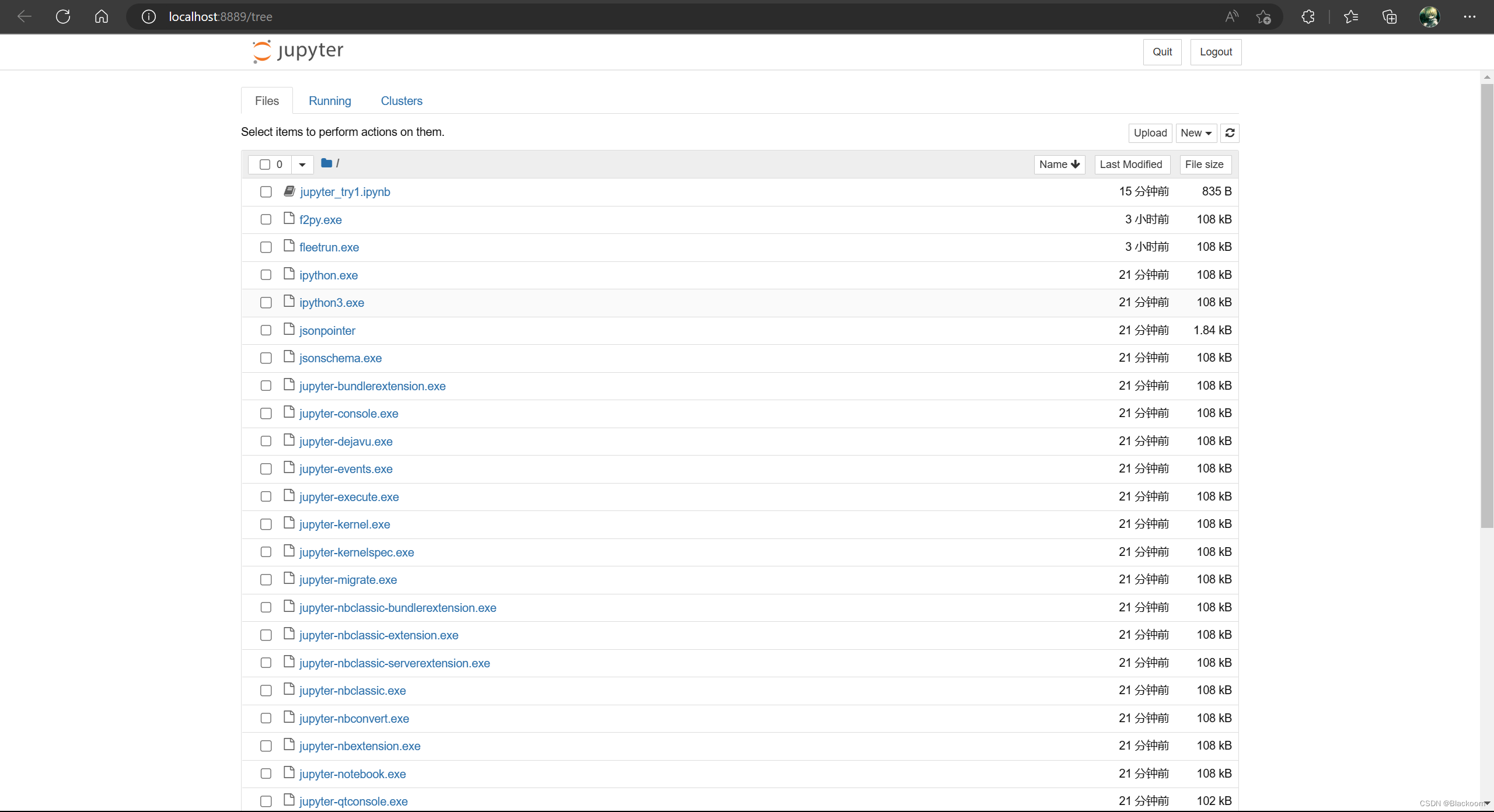This screenshot has width=1494, height=812.
Task: Open the New dropdown menu
Action: coord(1196,133)
